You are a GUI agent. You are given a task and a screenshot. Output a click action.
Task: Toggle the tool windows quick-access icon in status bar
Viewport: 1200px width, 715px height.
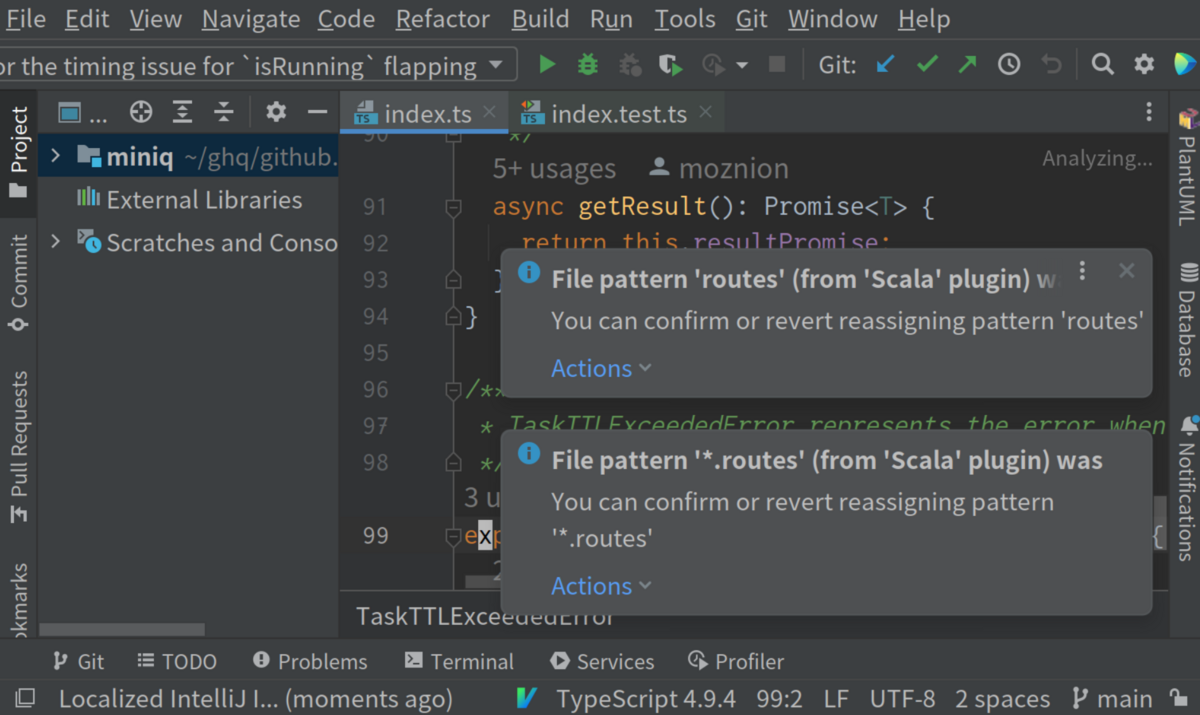pyautogui.click(x=25, y=698)
